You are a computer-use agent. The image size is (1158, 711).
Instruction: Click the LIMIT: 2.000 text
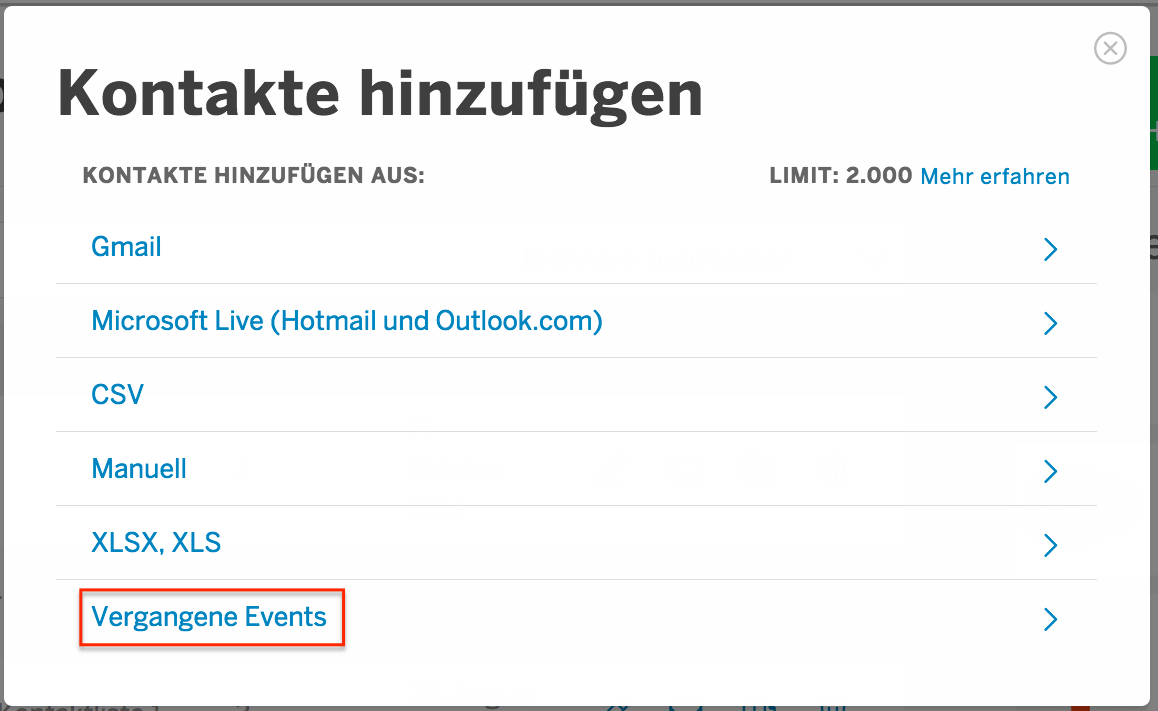[840, 176]
